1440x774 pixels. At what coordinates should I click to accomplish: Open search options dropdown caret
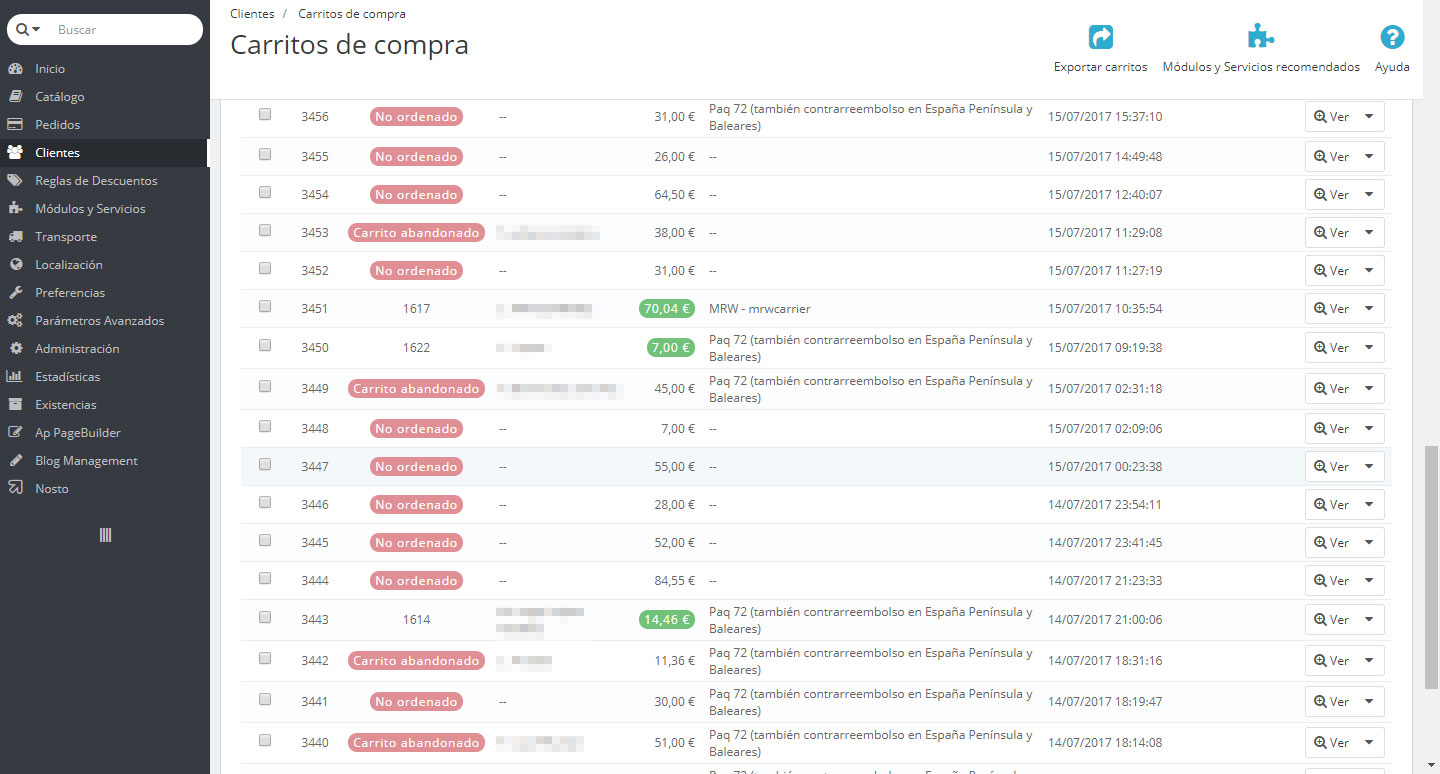(37, 30)
